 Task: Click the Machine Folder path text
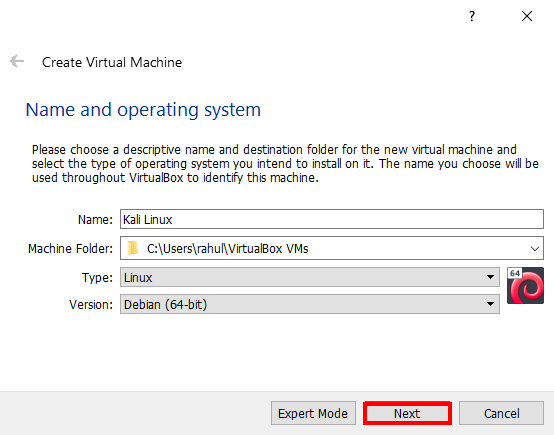coord(228,249)
